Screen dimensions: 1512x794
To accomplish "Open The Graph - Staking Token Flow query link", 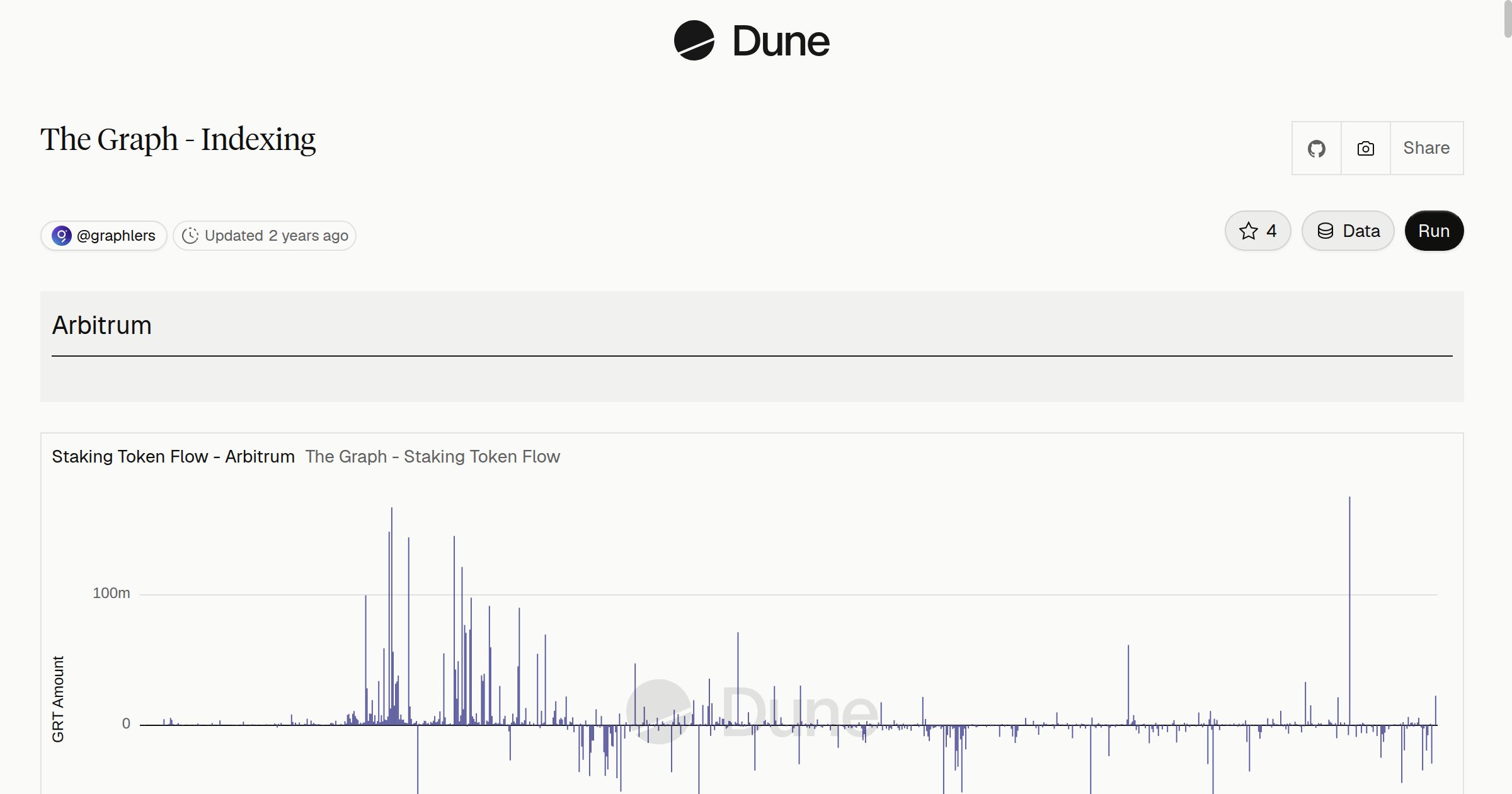I will pos(433,456).
